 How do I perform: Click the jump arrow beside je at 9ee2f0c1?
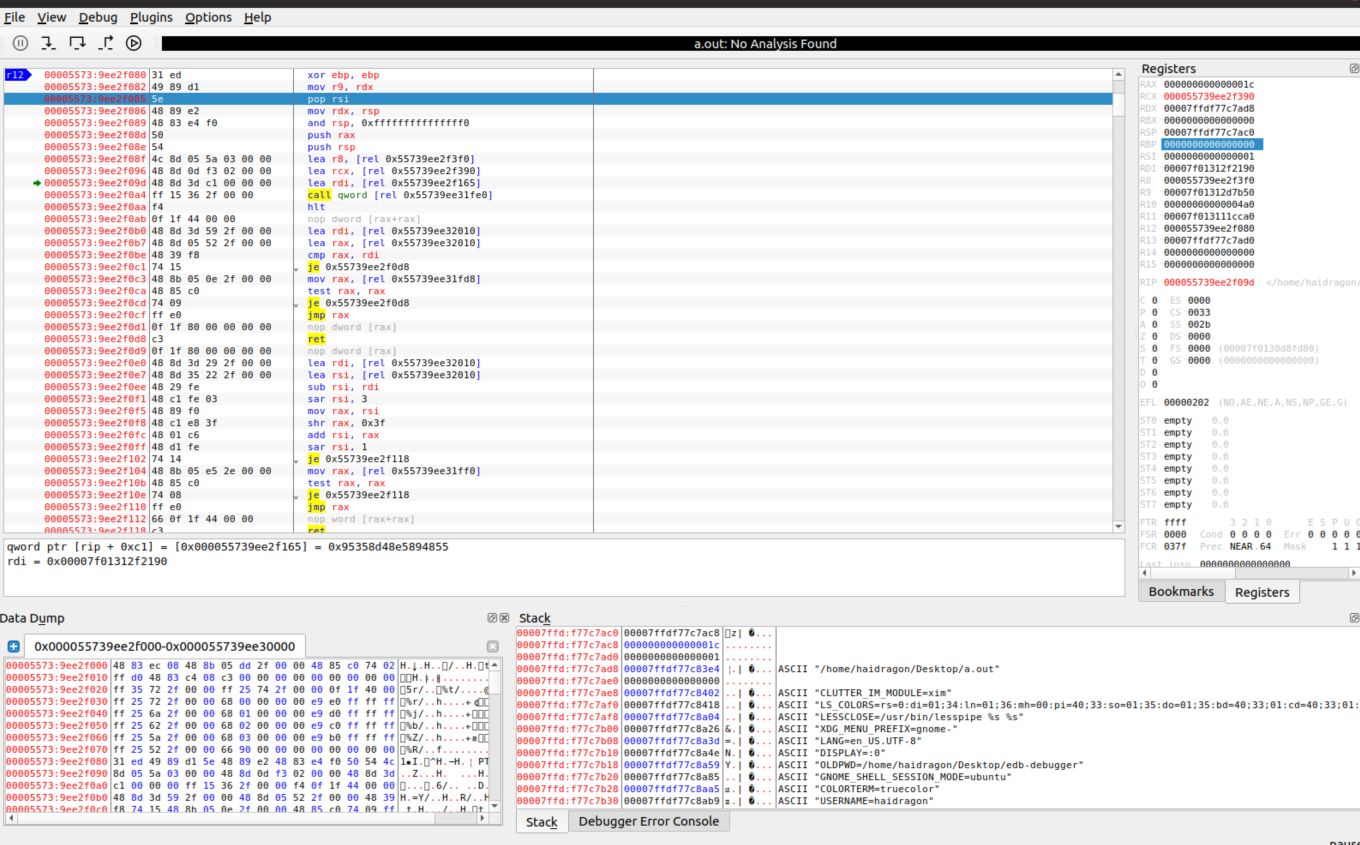point(295,269)
